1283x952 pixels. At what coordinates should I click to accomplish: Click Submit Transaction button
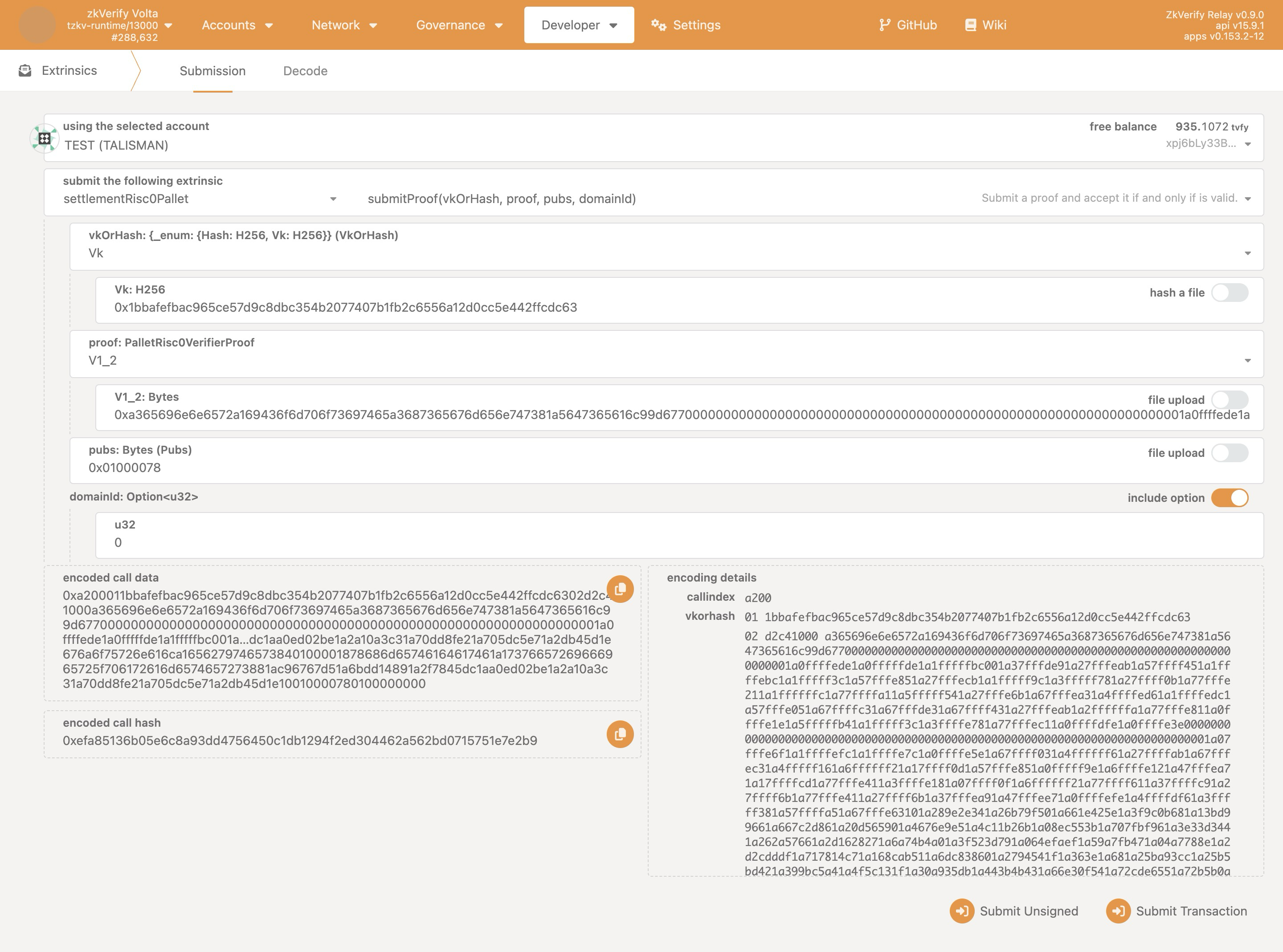pyautogui.click(x=1177, y=911)
